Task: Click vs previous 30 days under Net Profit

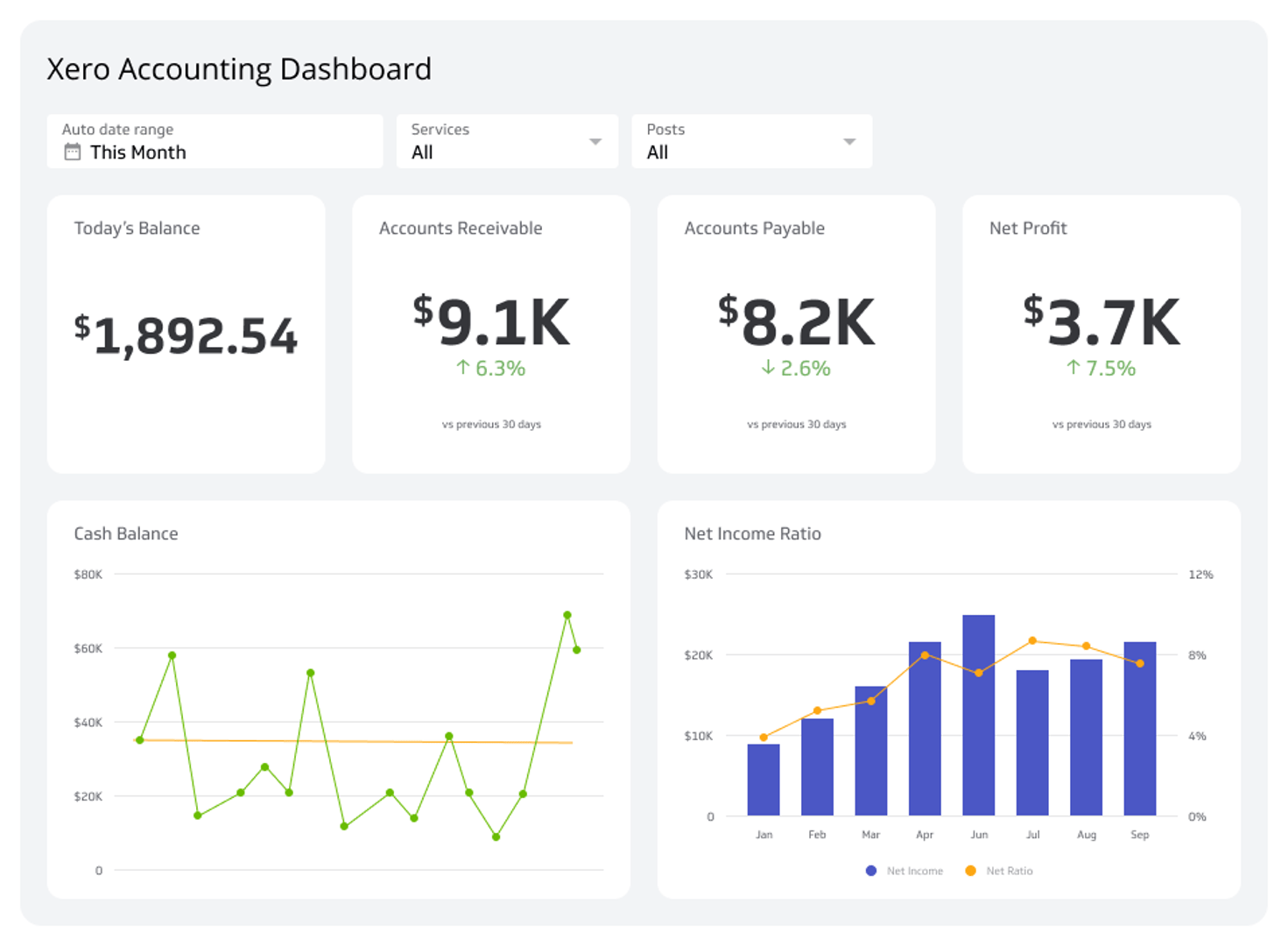Action: click(1101, 424)
